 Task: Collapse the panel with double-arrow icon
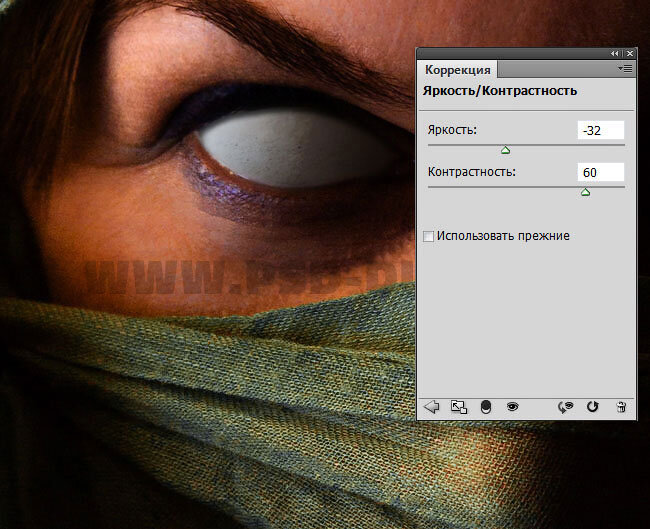coord(614,53)
